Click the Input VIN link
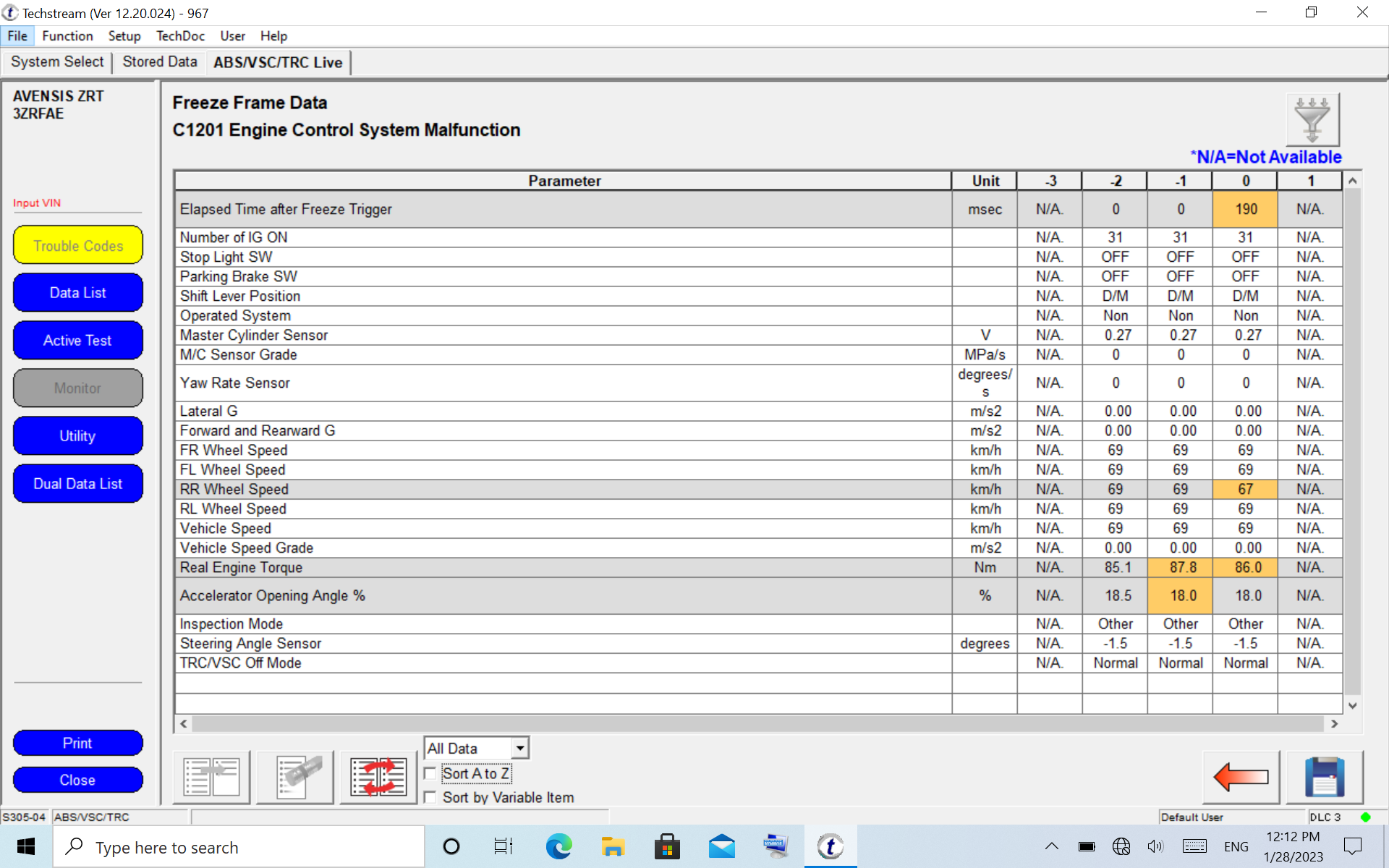 click(37, 203)
